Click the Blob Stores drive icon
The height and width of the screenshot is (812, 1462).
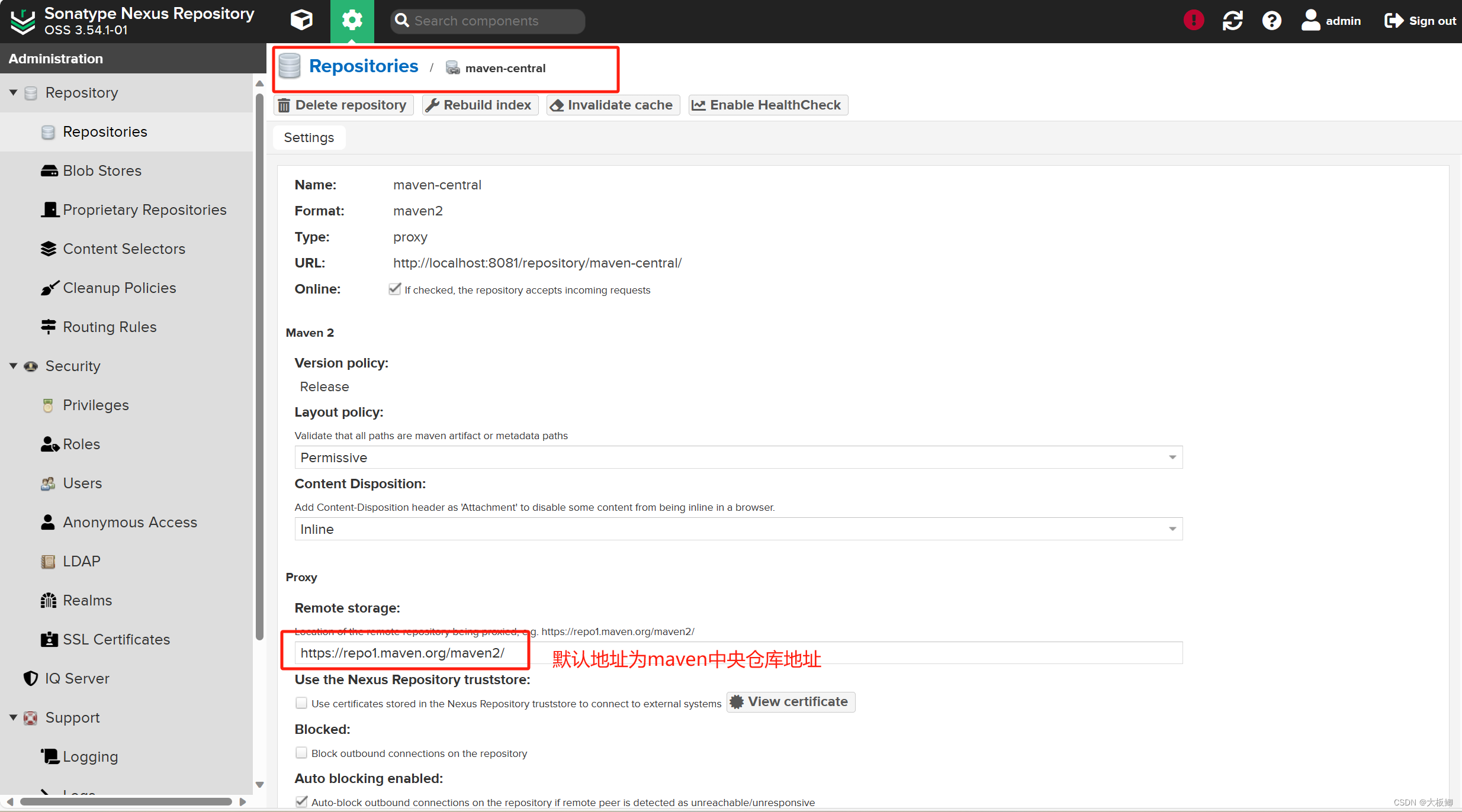coord(49,171)
